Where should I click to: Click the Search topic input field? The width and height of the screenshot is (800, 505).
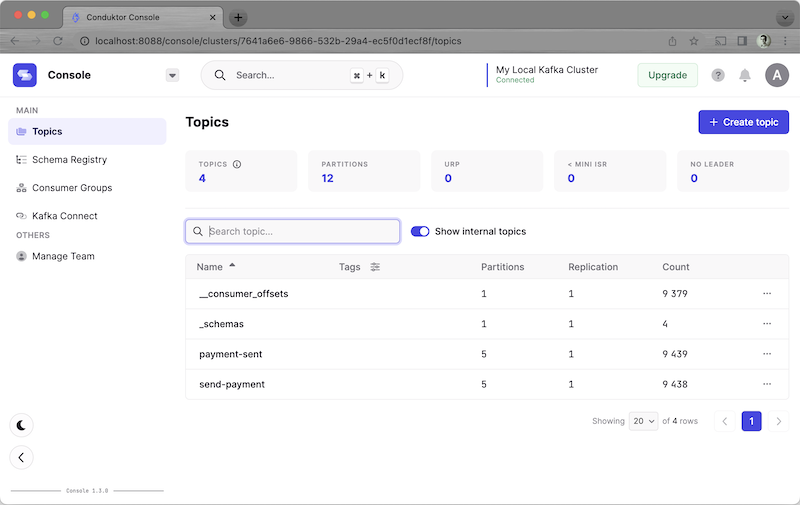292,232
